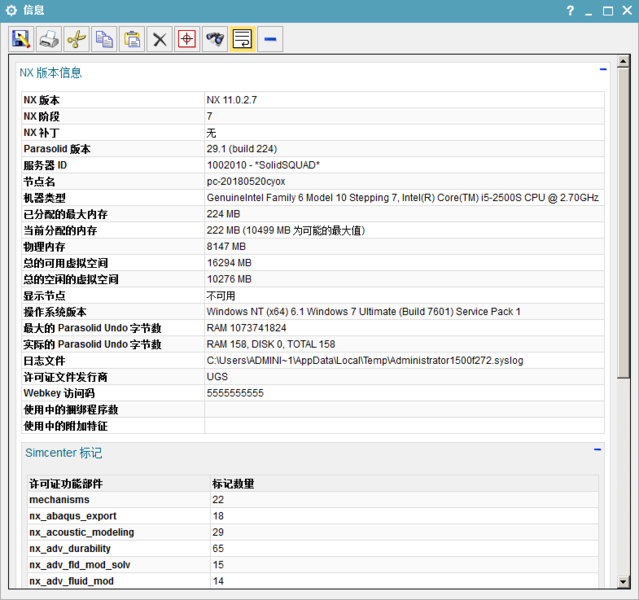
Task: Click the Cut scissors icon
Action: click(x=76, y=39)
